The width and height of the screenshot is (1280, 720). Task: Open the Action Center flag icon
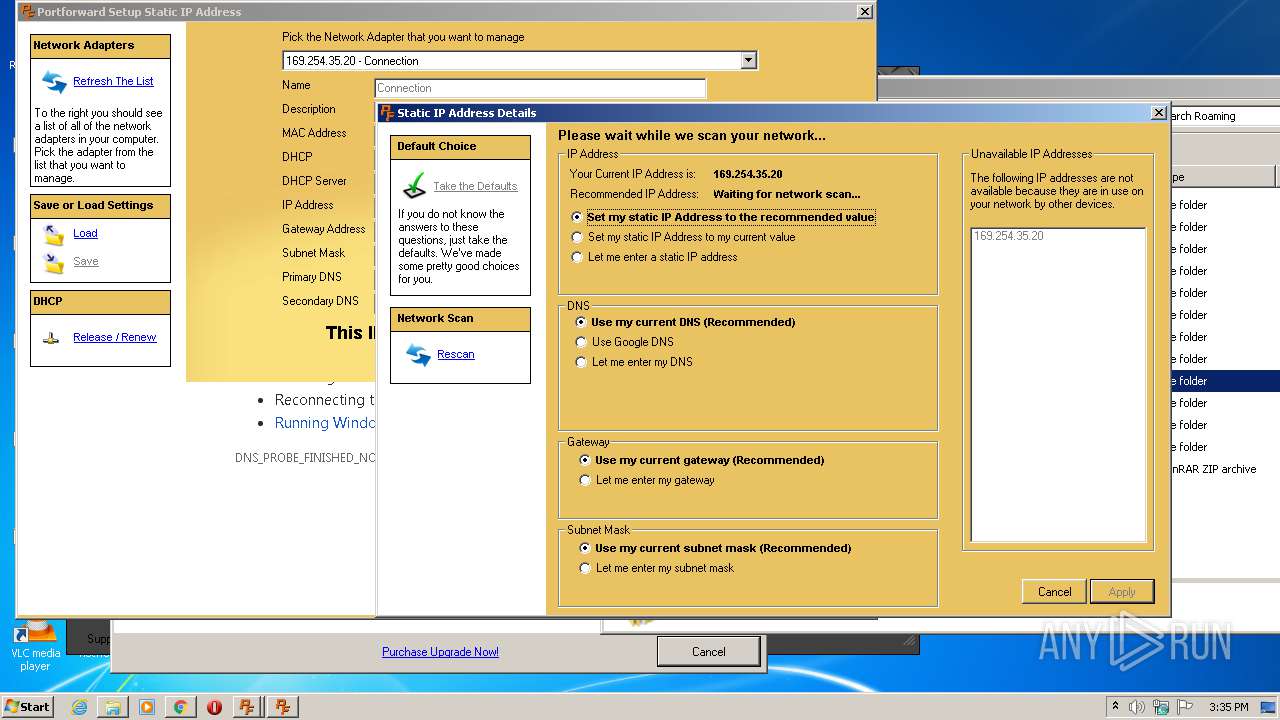coord(1184,707)
